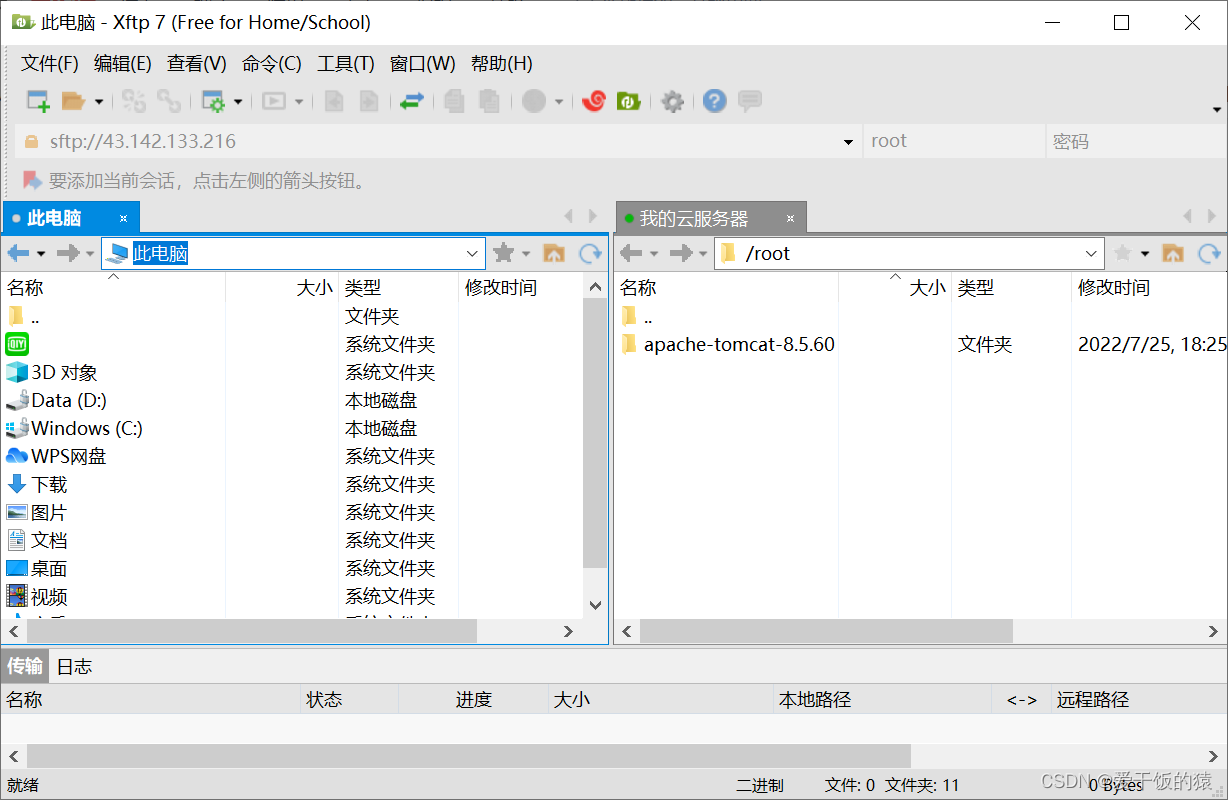Click the copy toolbar icon
The image size is (1228, 800).
454,101
